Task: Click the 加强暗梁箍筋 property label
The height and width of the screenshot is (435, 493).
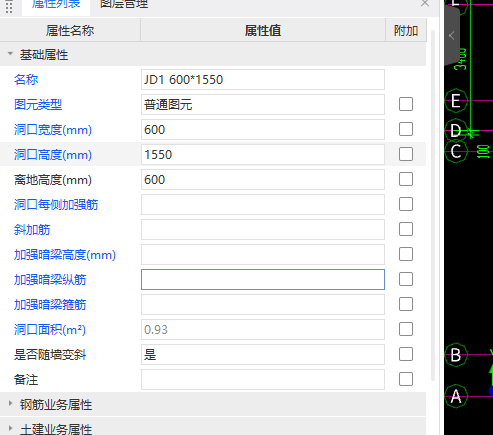Action: click(50, 305)
